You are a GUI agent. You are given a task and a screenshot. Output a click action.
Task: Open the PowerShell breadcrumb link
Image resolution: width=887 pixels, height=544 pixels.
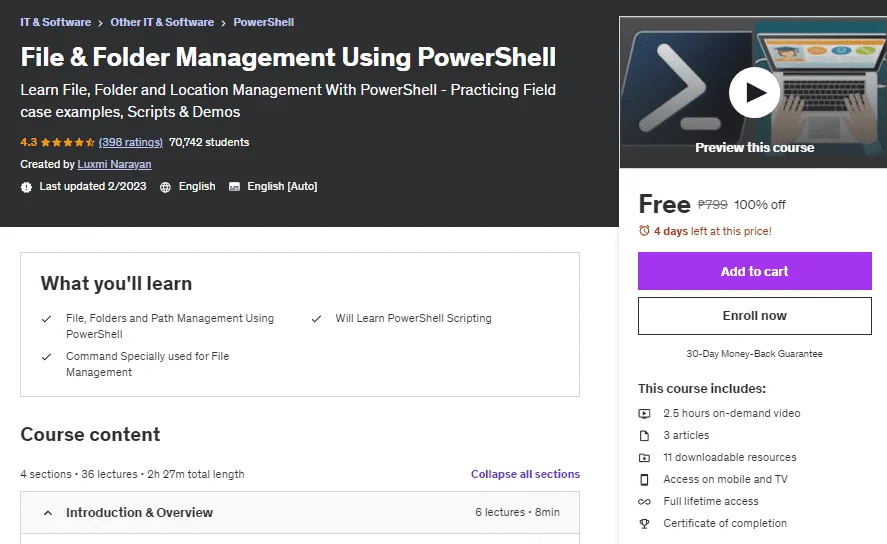264,22
